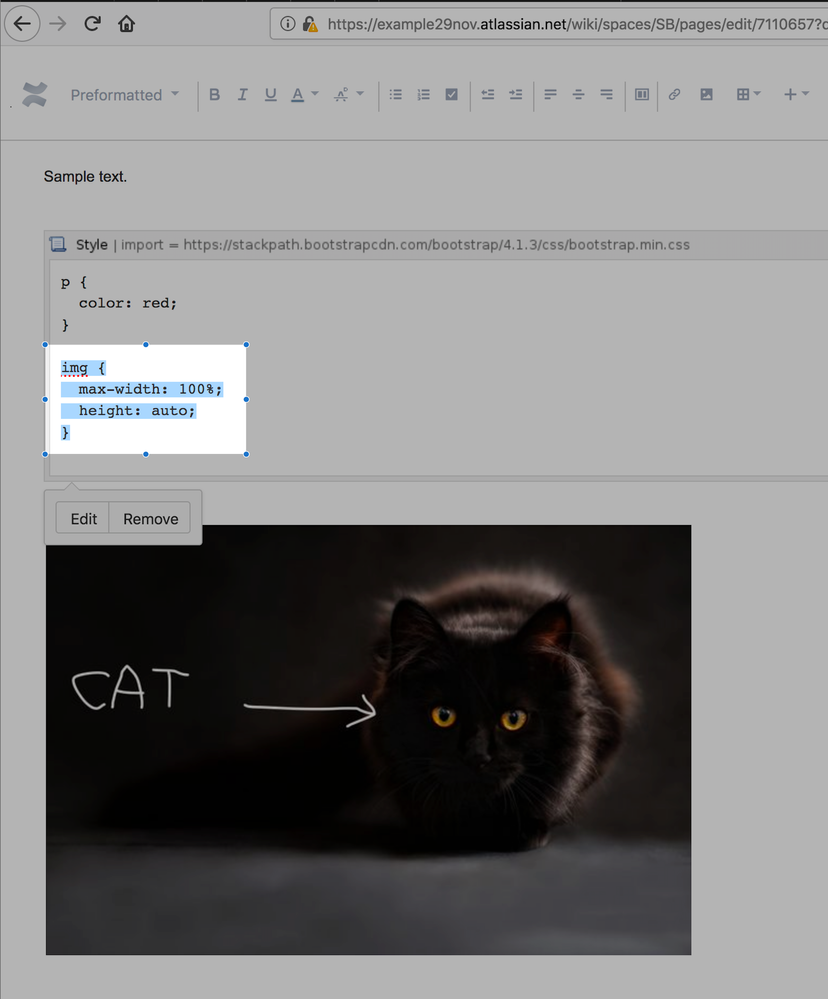The image size is (828, 999).
Task: Click the Style macro header title
Action: pos(92,245)
